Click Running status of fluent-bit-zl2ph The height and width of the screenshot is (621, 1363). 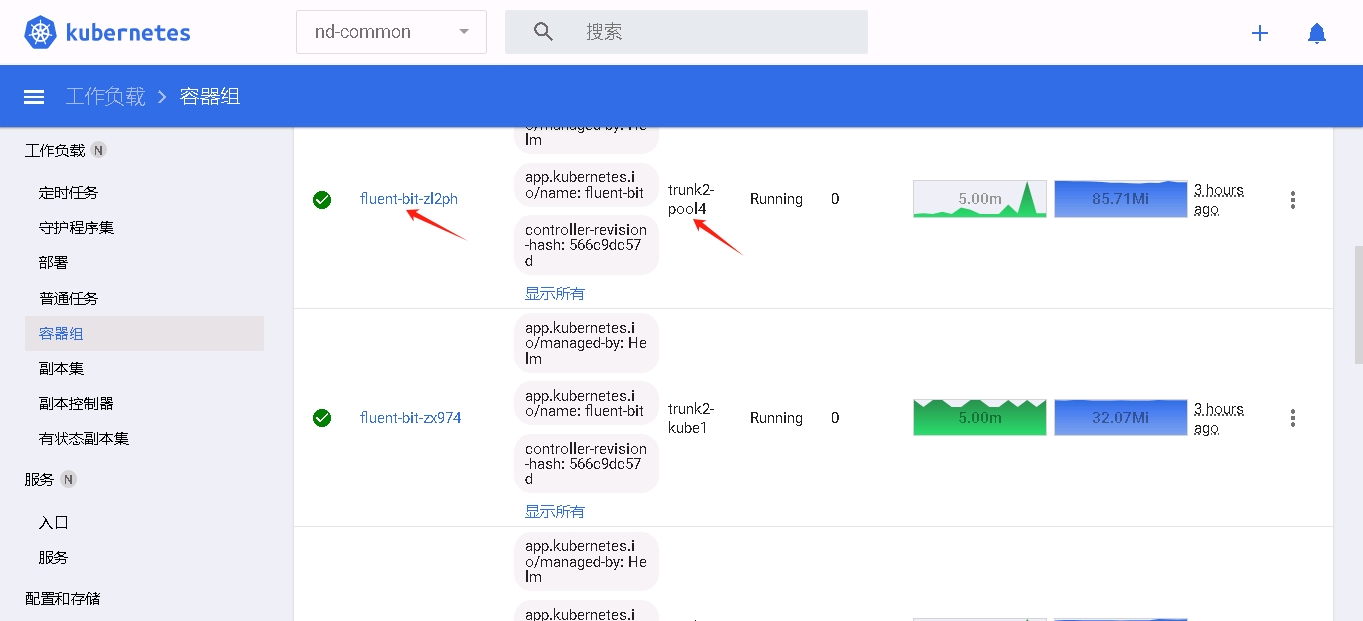[776, 199]
